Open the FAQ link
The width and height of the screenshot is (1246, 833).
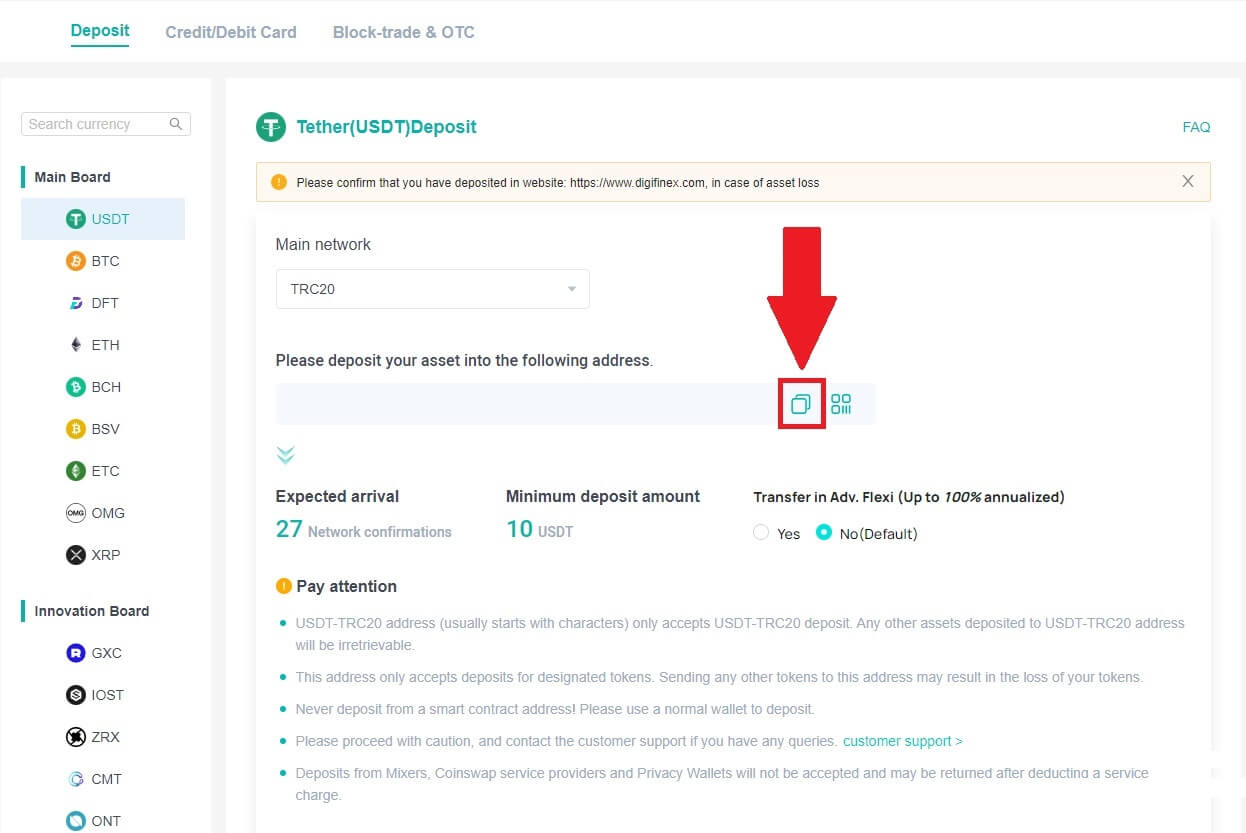[1196, 127]
